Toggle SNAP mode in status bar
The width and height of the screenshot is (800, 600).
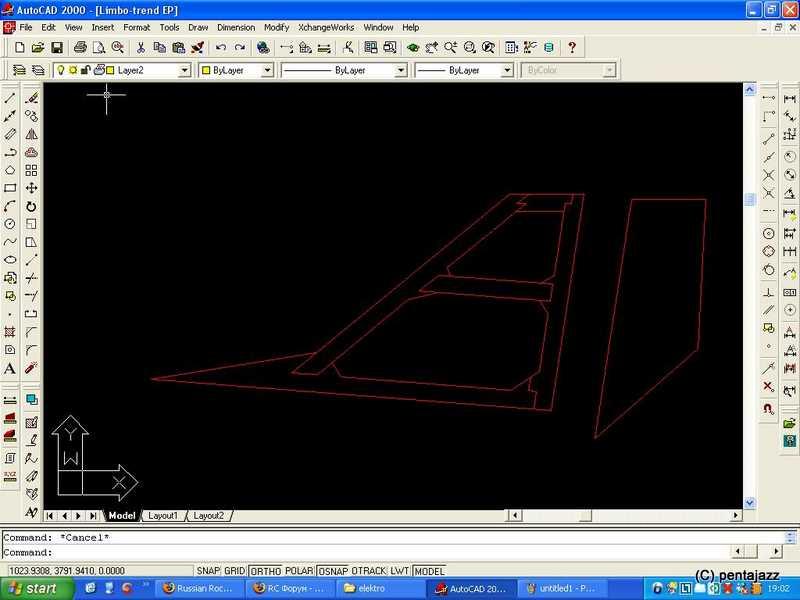(x=208, y=571)
